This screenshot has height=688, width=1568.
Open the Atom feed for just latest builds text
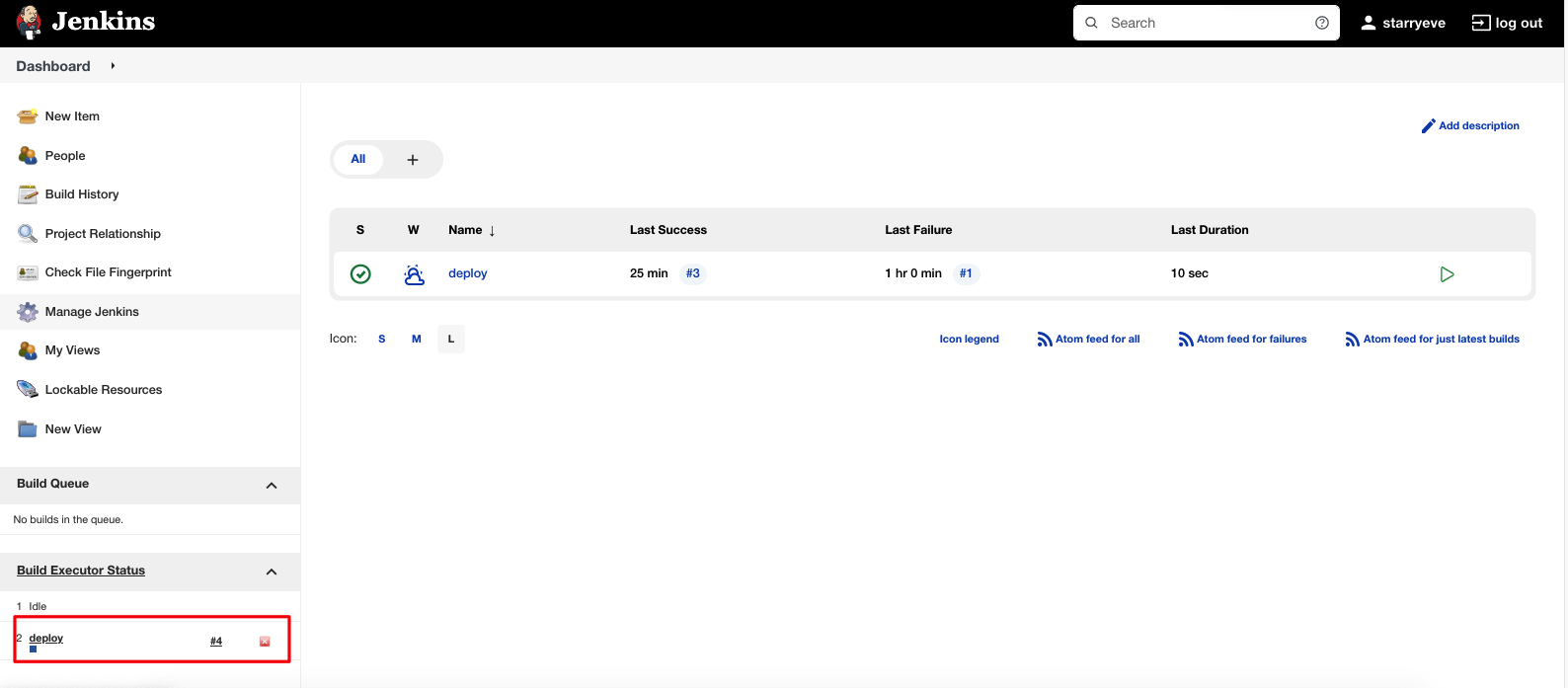pyautogui.click(x=1441, y=340)
